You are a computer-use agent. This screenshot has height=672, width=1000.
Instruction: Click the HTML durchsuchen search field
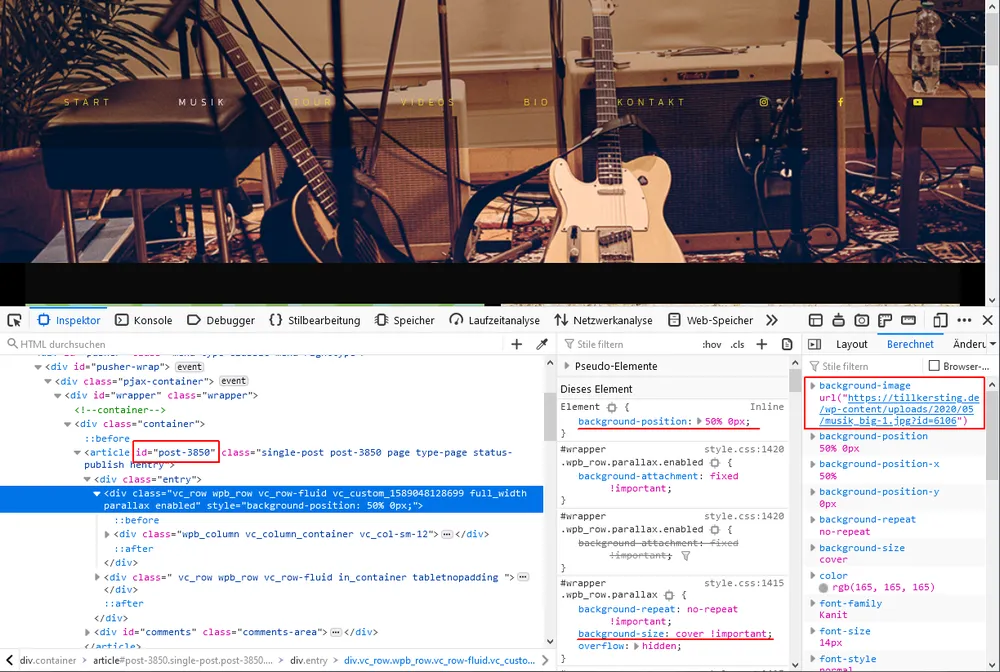click(255, 344)
